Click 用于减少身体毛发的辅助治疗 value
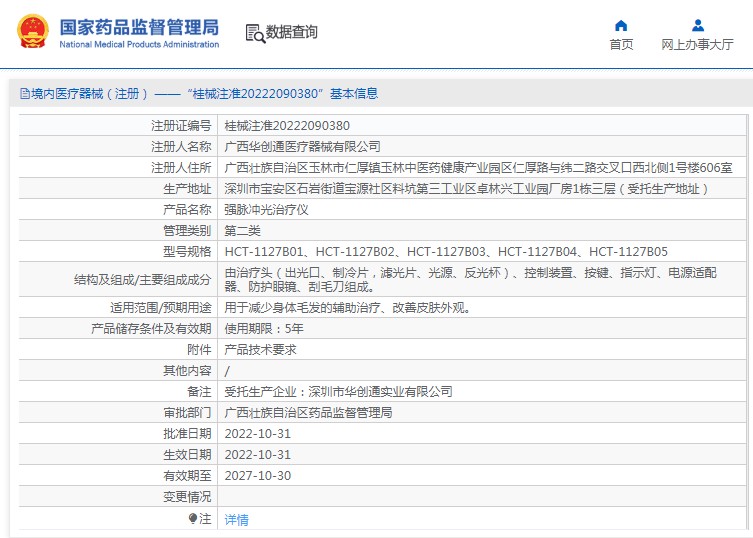This screenshot has height=538, width=753. point(348,307)
